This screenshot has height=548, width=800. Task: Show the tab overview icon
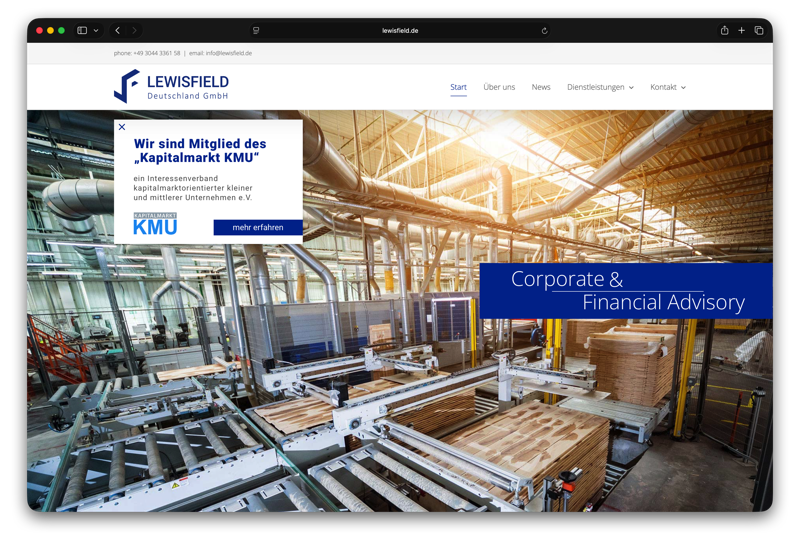[759, 31]
